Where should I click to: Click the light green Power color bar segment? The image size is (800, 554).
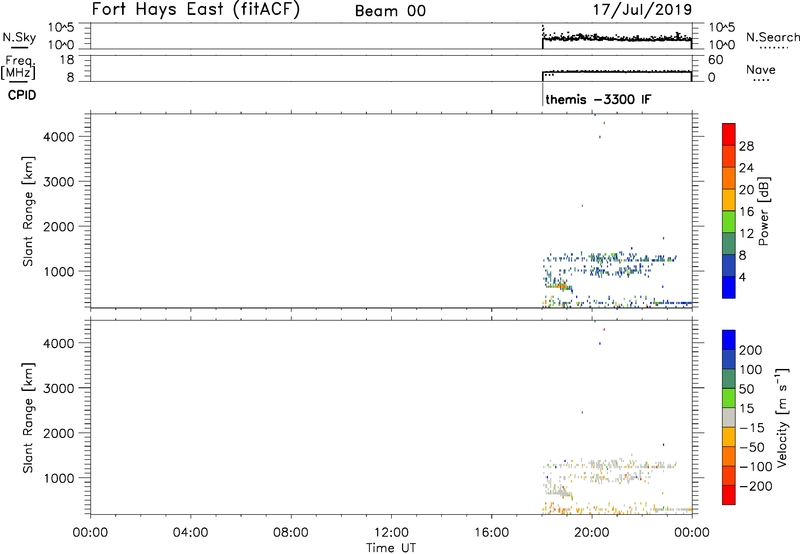coord(729,221)
